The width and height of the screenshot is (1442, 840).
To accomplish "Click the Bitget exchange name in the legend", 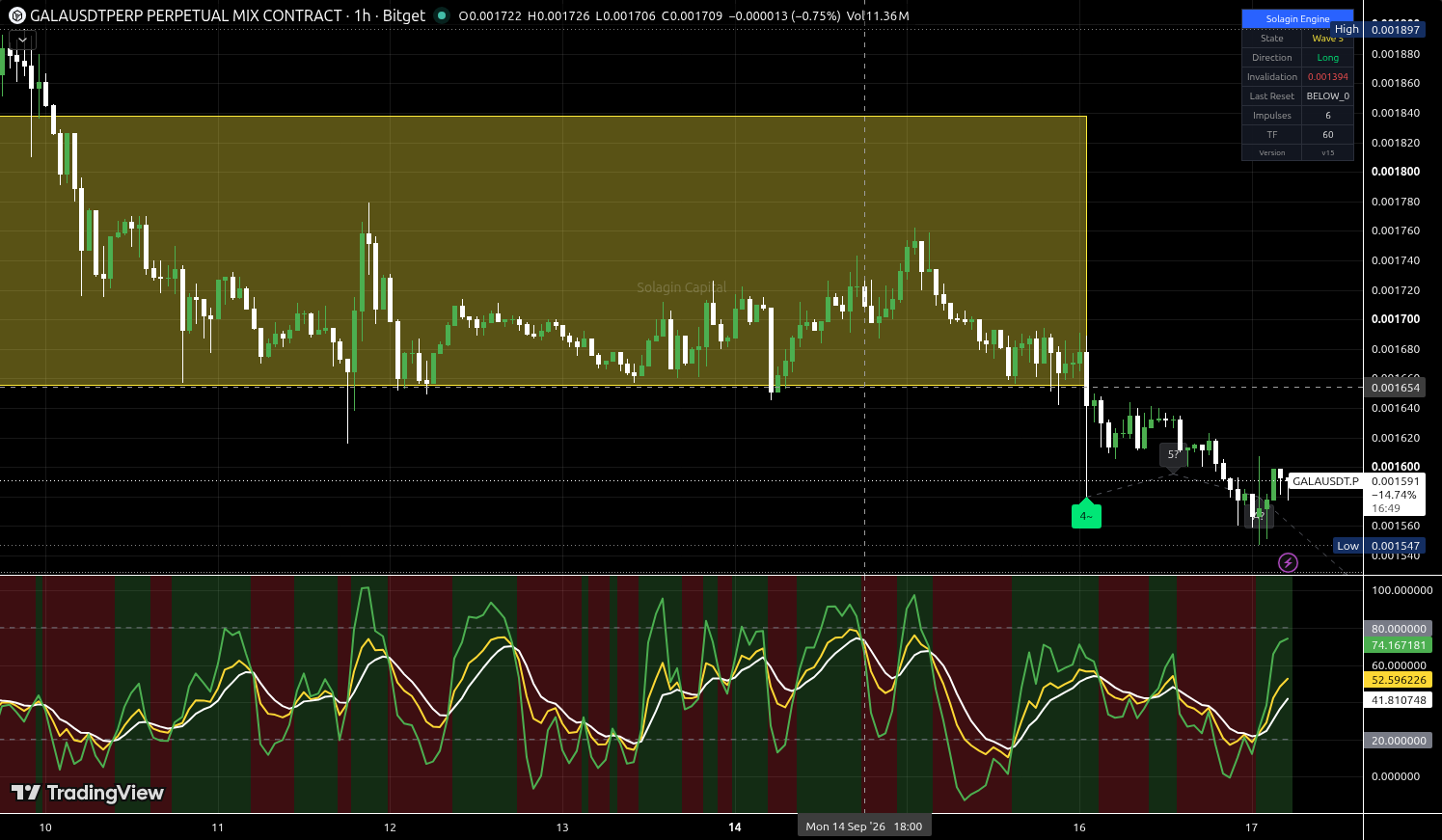I will tap(403, 15).
